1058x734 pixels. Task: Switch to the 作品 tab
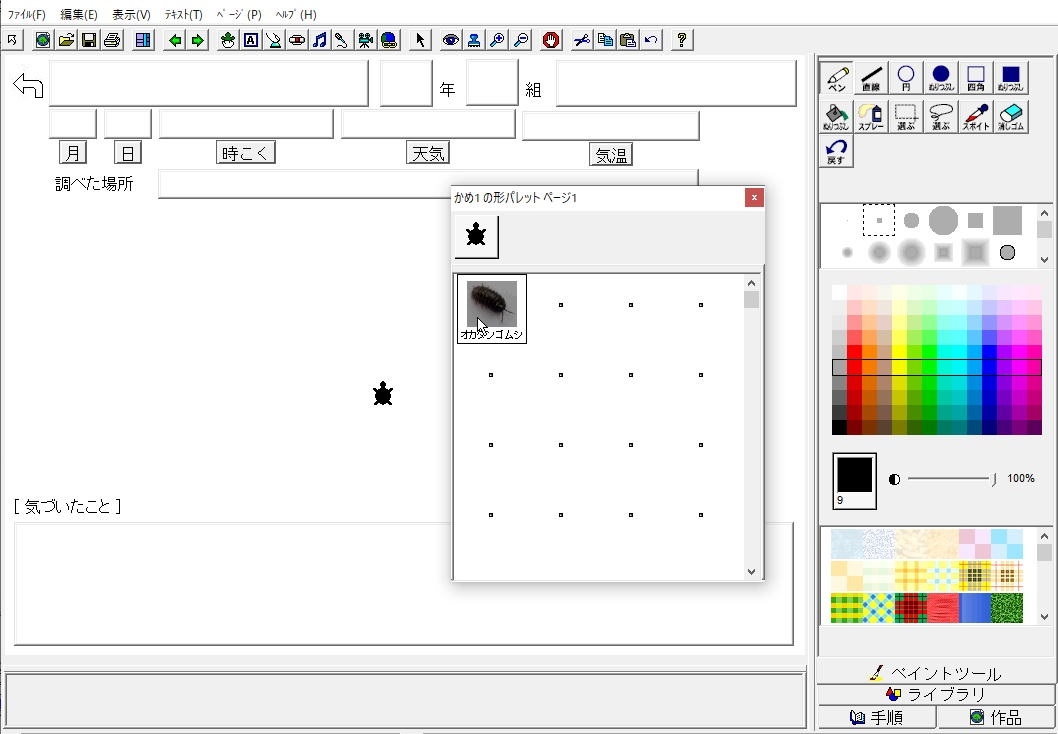point(996,717)
